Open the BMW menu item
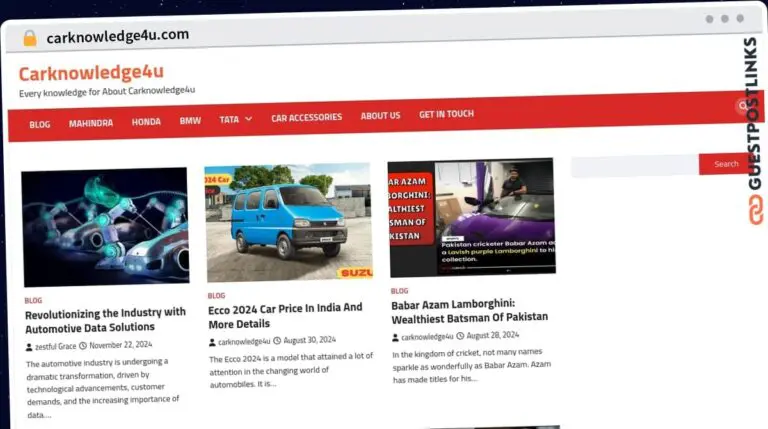Image resolution: width=768 pixels, height=429 pixels. (x=190, y=120)
